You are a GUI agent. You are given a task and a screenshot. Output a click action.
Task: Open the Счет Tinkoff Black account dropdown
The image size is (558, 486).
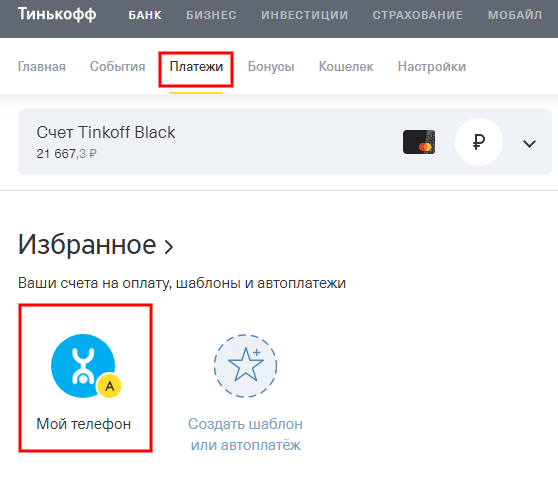point(285,142)
